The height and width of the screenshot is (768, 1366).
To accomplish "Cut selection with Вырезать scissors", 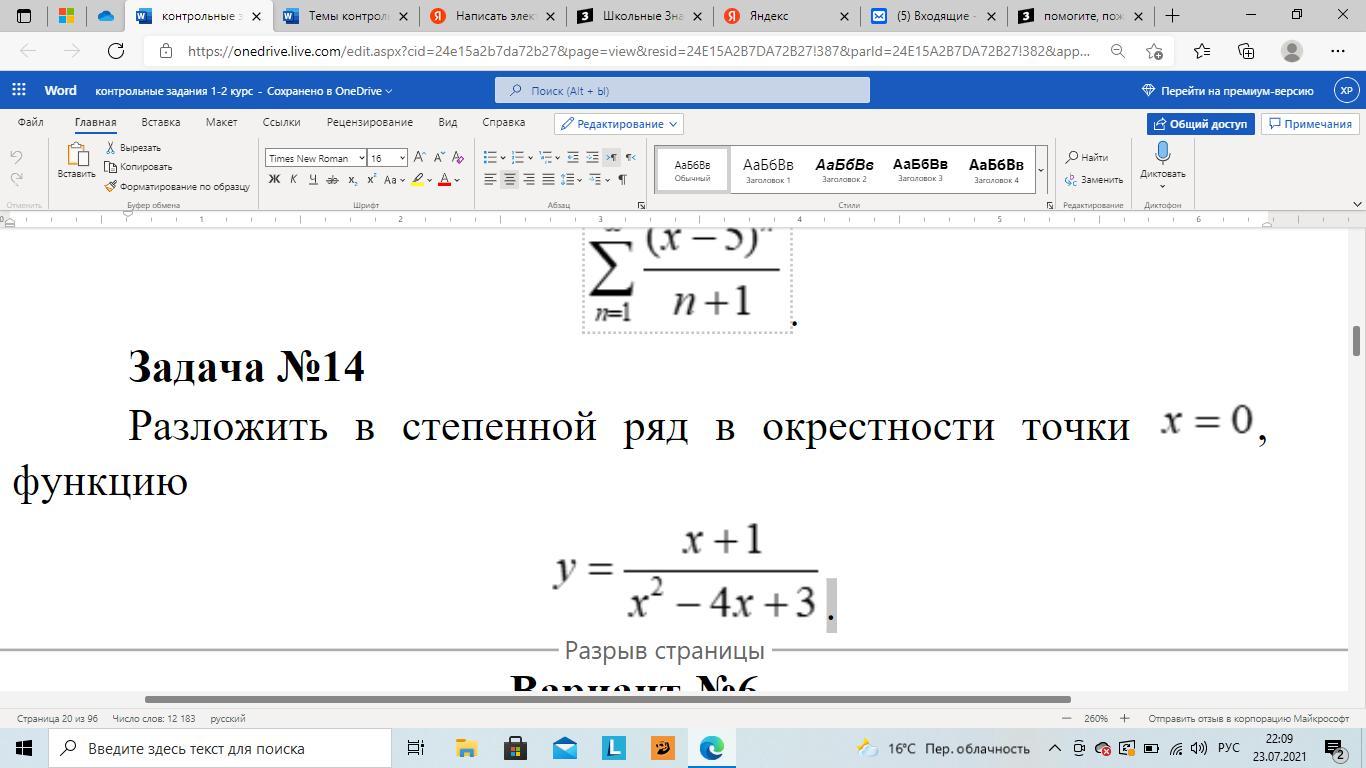I will [x=133, y=148].
